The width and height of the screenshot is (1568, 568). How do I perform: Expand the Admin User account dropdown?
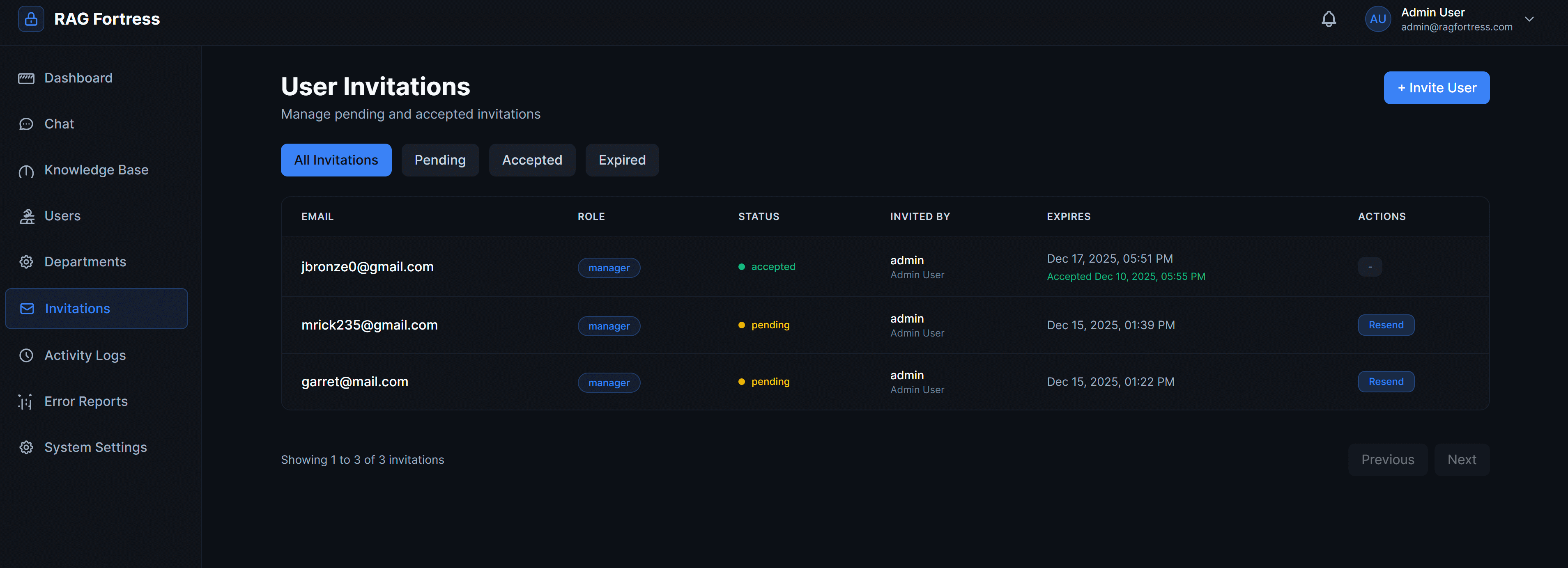point(1529,19)
